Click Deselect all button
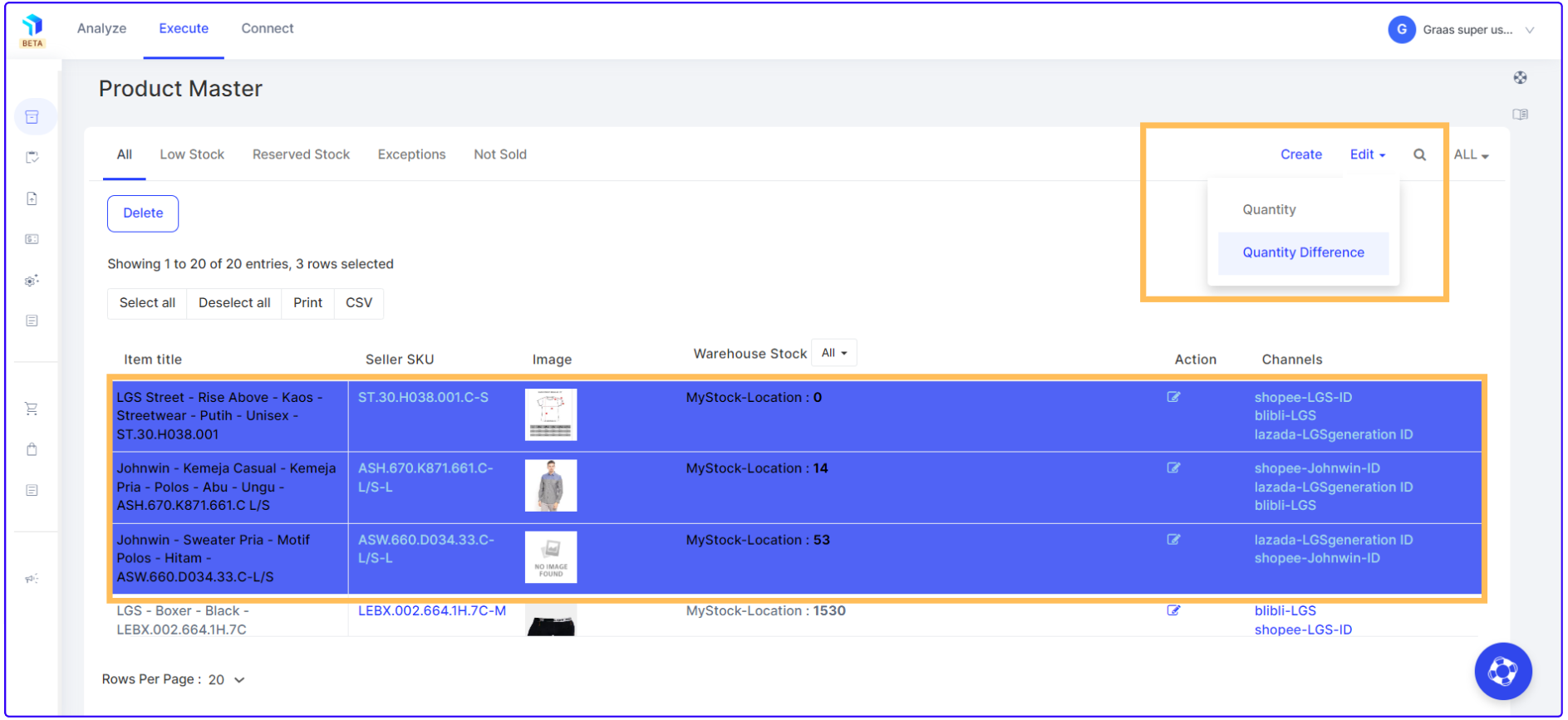This screenshot has width=1568, height=720. coord(234,303)
